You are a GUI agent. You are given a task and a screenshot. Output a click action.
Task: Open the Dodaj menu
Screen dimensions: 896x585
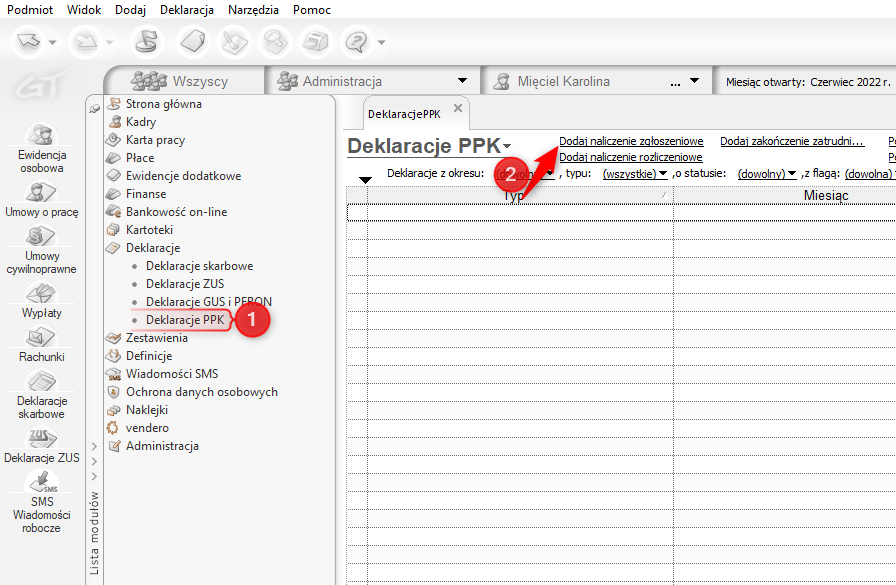[130, 10]
